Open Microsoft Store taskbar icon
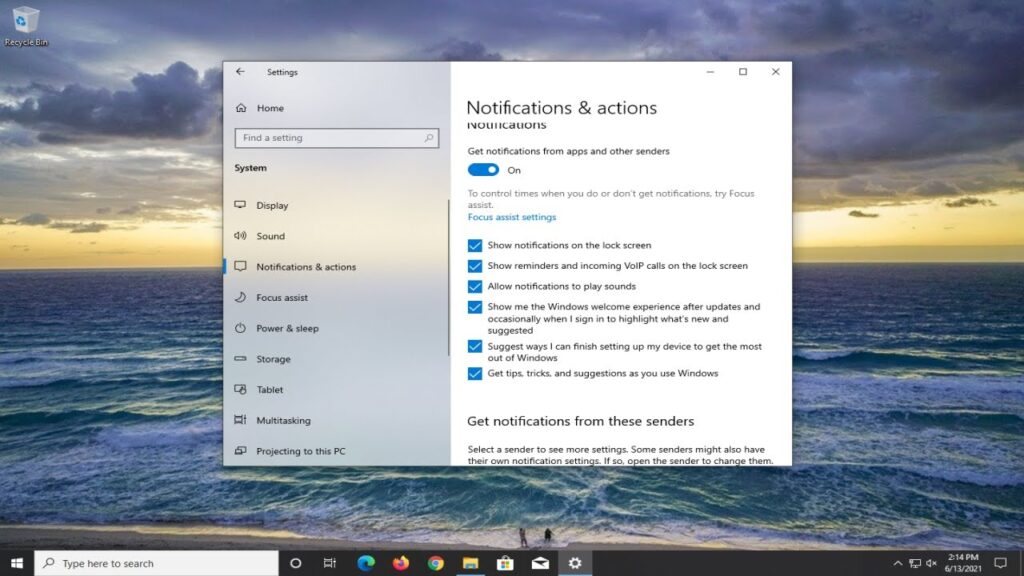 pos(505,563)
